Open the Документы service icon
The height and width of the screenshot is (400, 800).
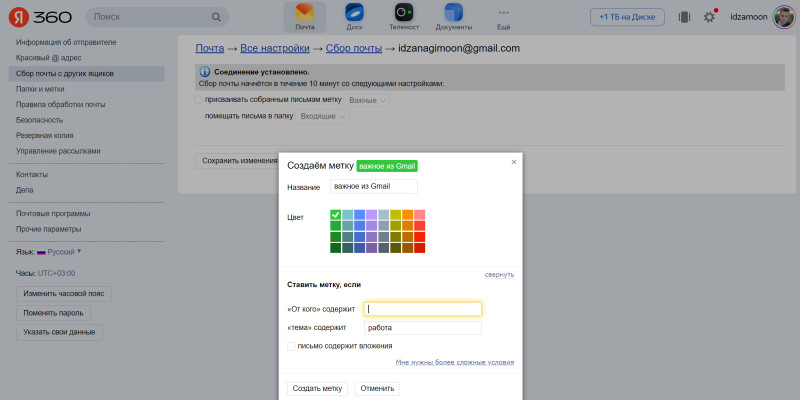point(453,16)
